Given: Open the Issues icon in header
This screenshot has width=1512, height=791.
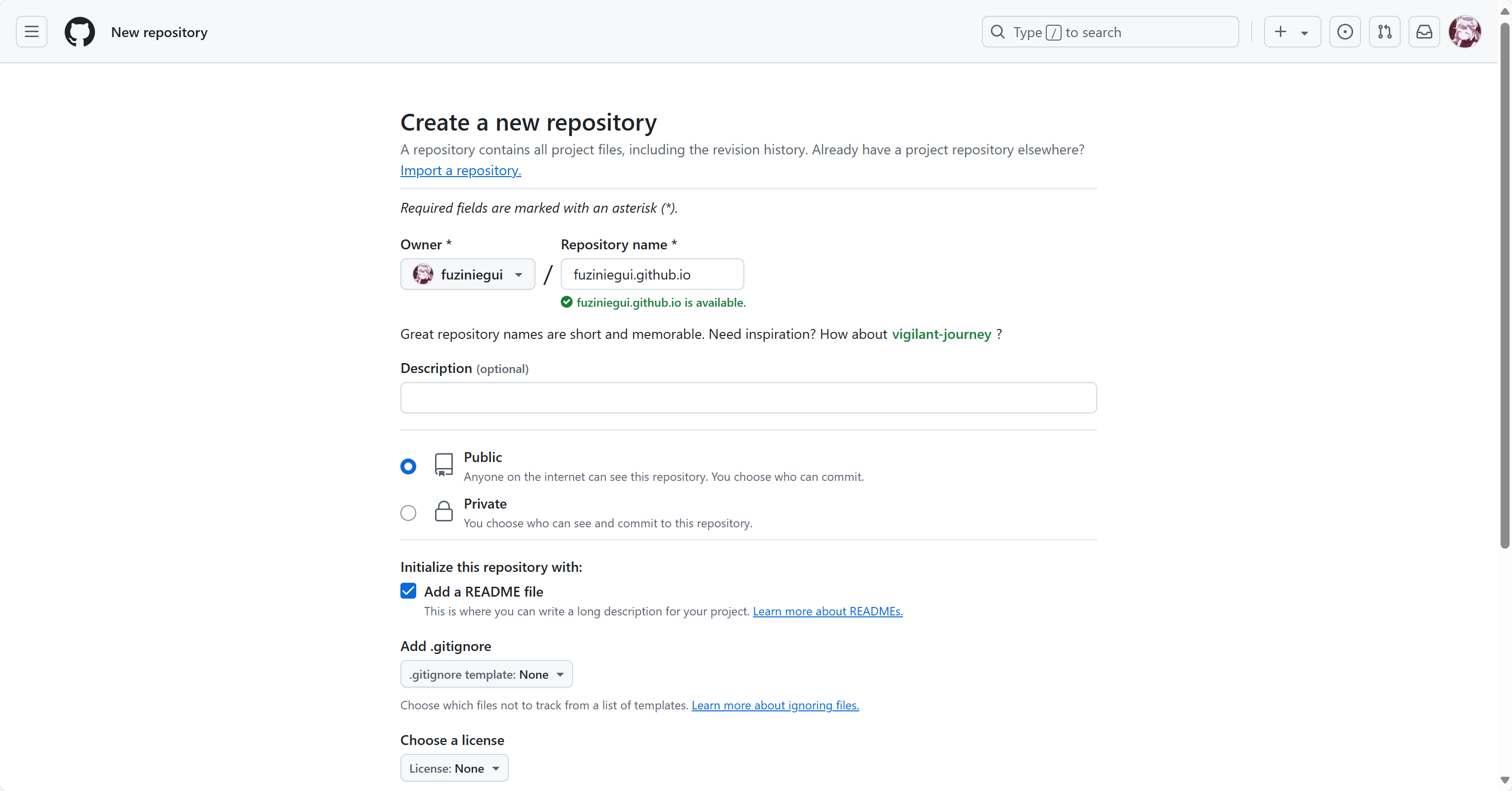Looking at the screenshot, I should tap(1345, 32).
